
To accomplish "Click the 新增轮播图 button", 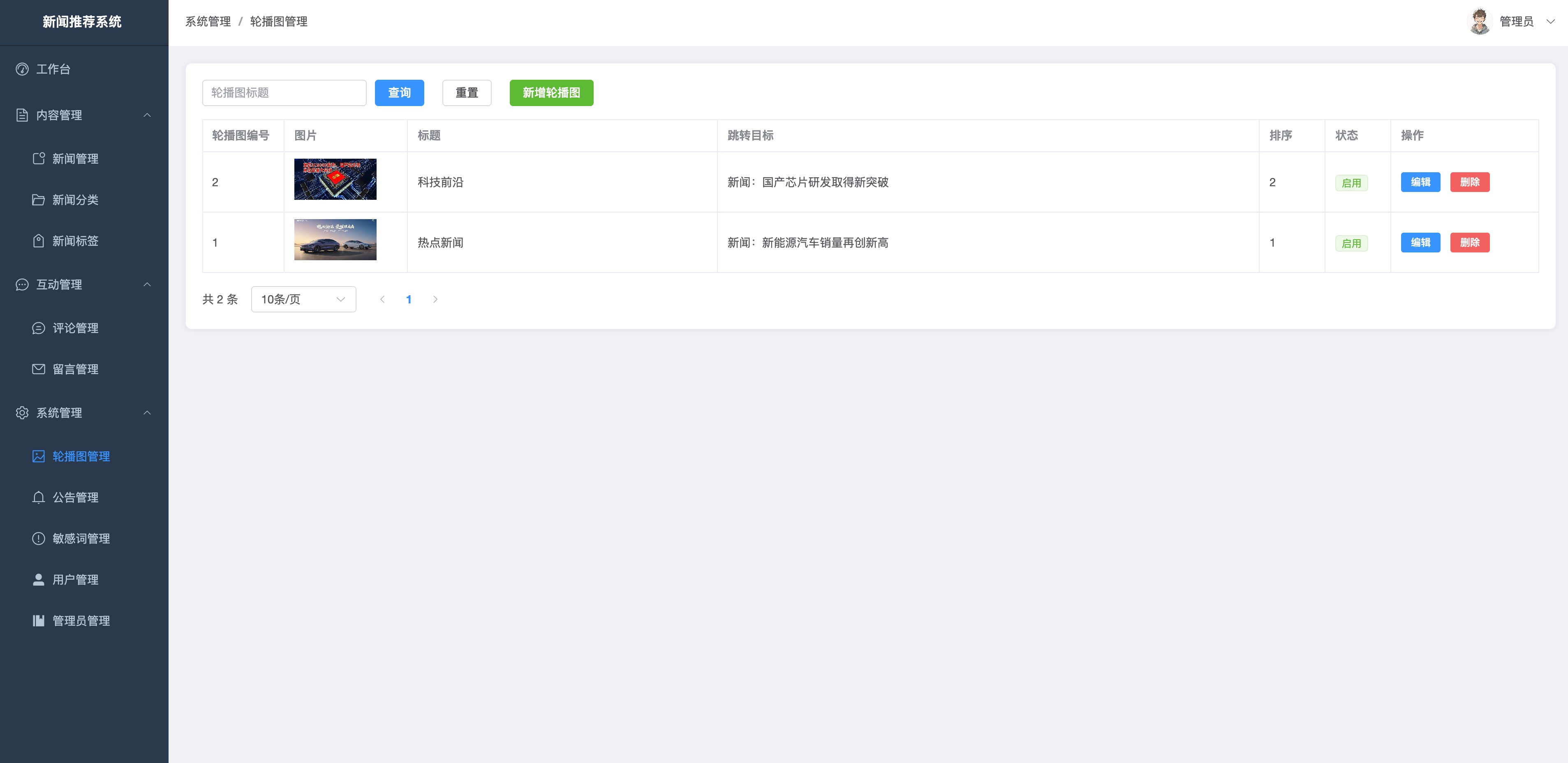I will (x=551, y=93).
